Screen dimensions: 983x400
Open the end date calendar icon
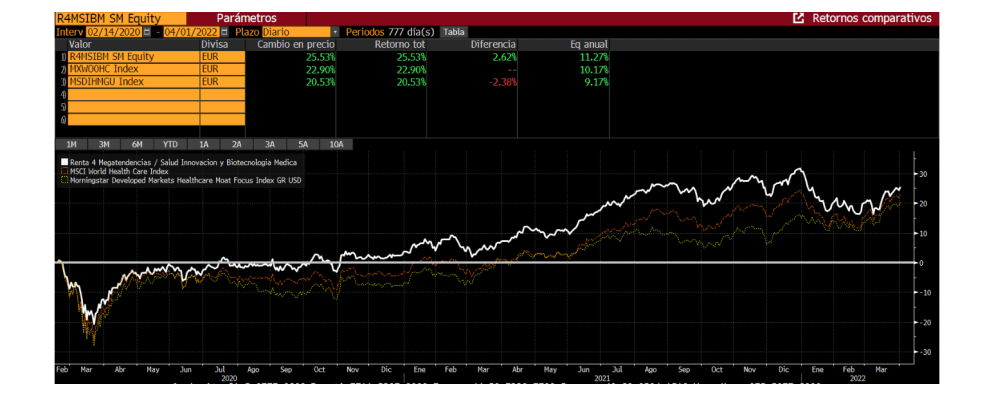point(225,32)
